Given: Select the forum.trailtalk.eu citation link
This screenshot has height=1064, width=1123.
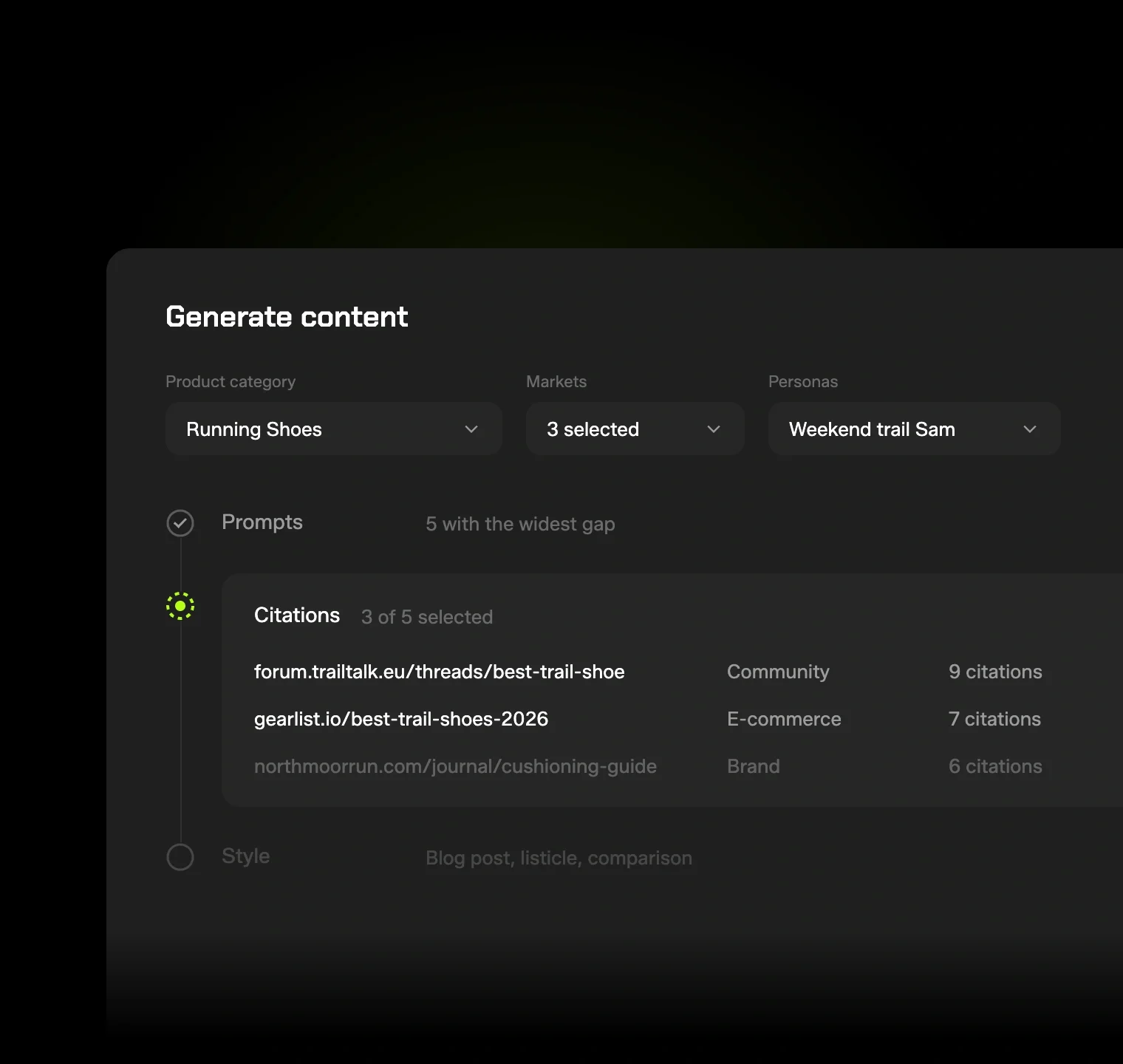Looking at the screenshot, I should (440, 672).
